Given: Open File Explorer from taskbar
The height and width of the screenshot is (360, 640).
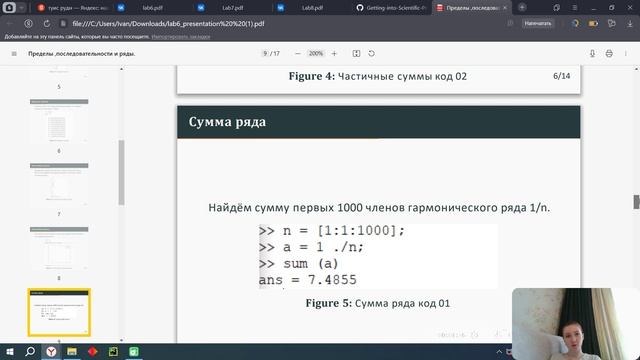Looking at the screenshot, I should [x=72, y=351].
